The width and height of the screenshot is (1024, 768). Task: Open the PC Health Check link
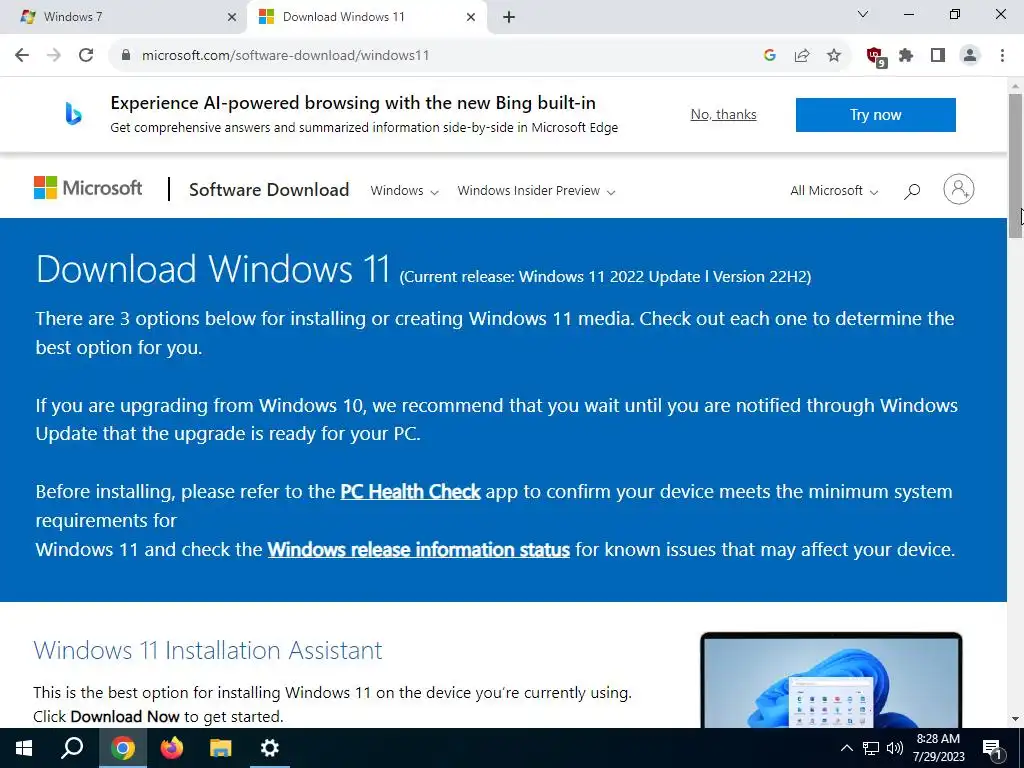click(x=411, y=491)
